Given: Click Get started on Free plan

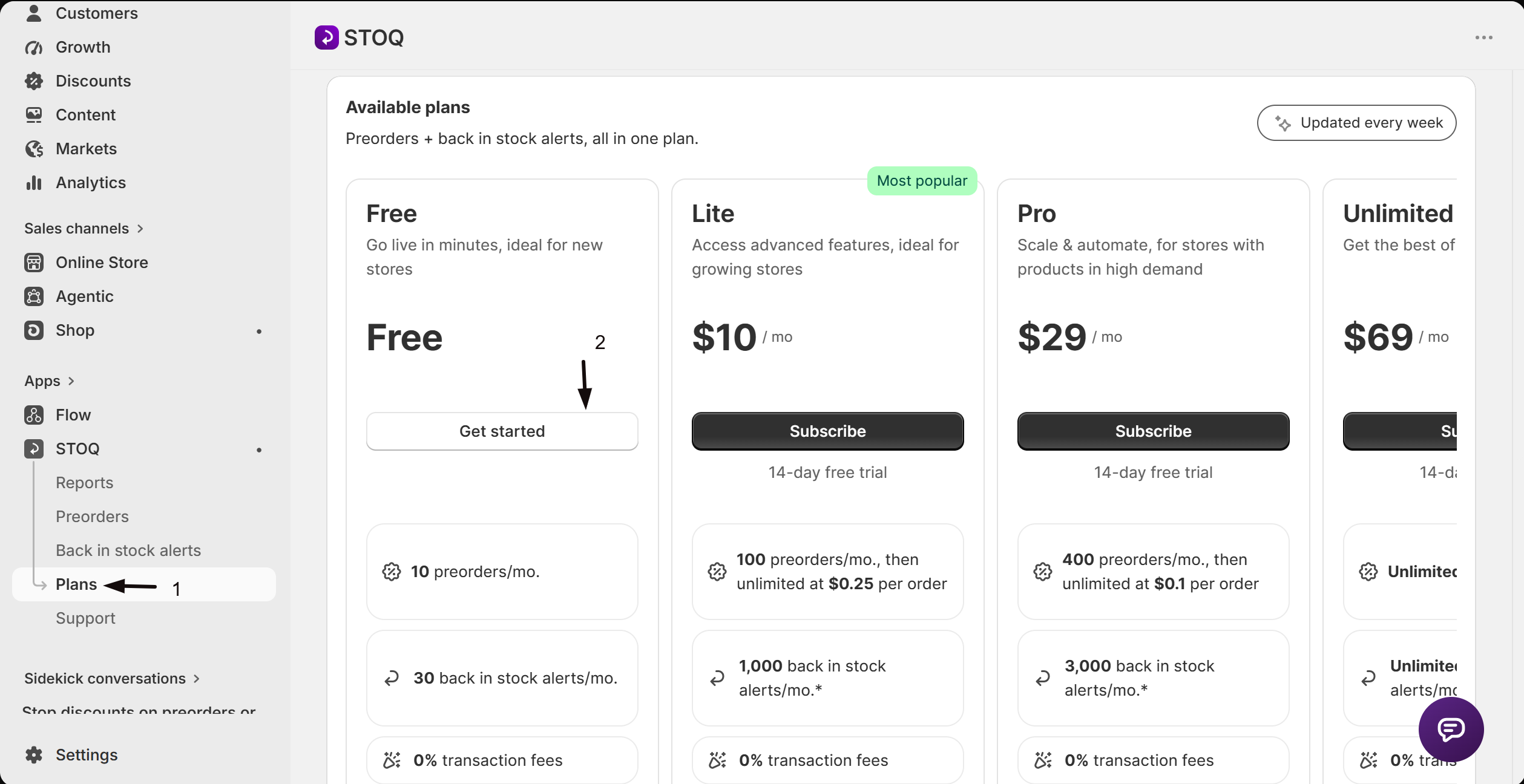Looking at the screenshot, I should tap(502, 431).
